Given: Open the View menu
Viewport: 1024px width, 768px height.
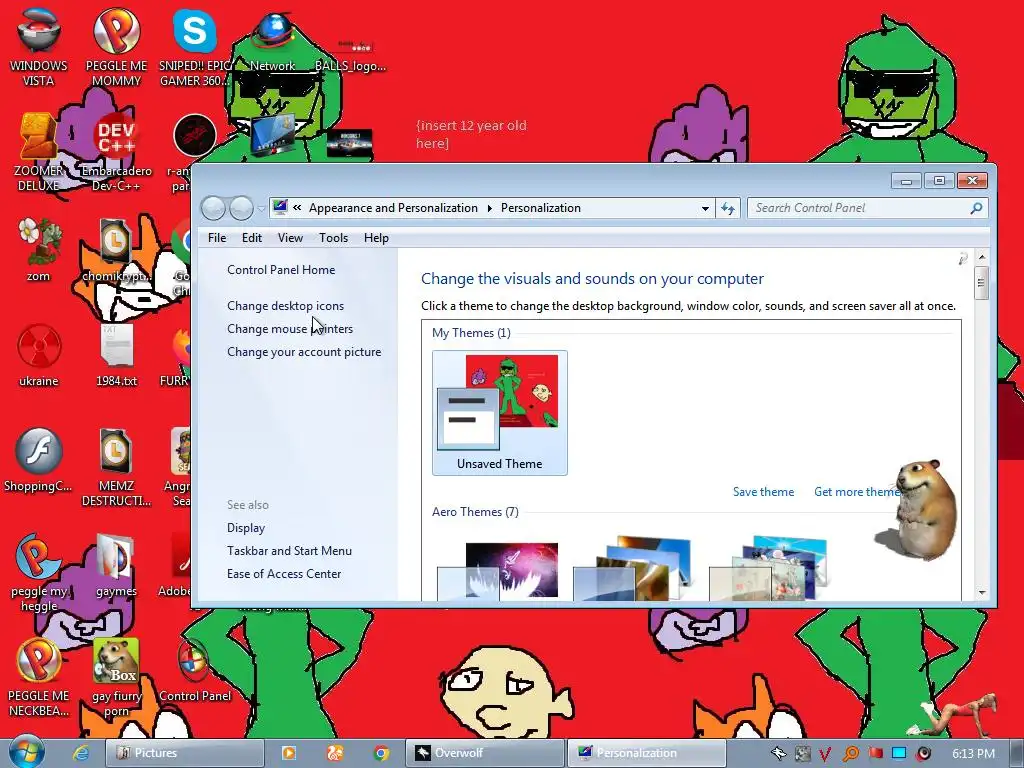Looking at the screenshot, I should pyautogui.click(x=290, y=238).
